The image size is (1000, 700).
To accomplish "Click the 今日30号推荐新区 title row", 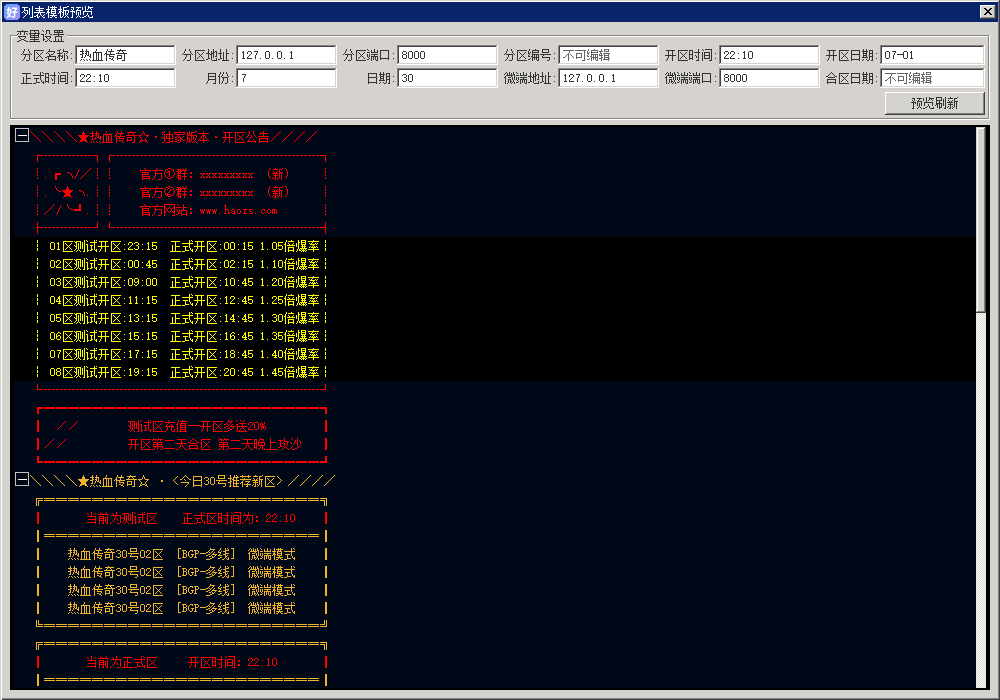I will tap(182, 481).
